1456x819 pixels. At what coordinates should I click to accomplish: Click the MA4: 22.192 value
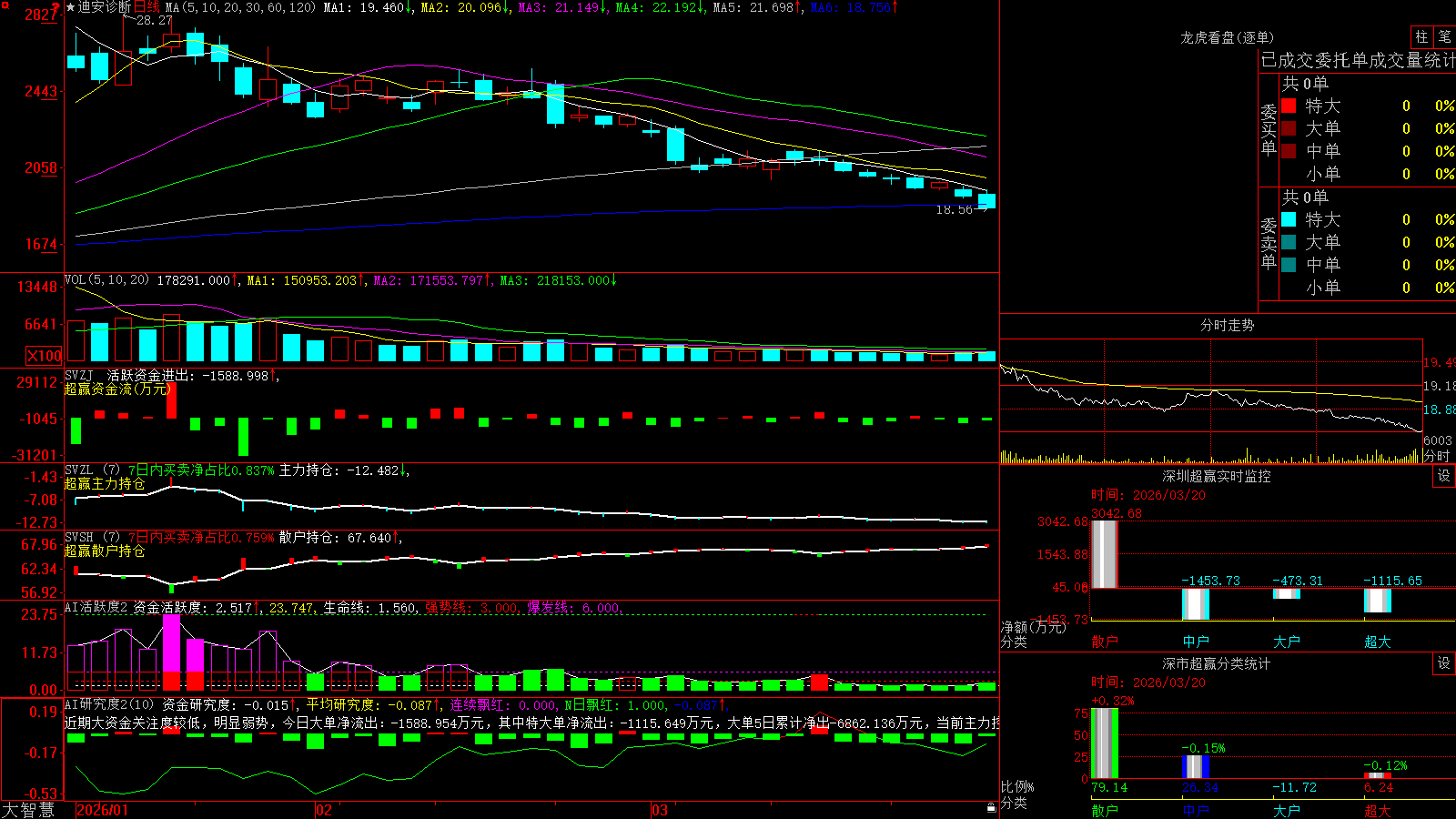pos(656,7)
